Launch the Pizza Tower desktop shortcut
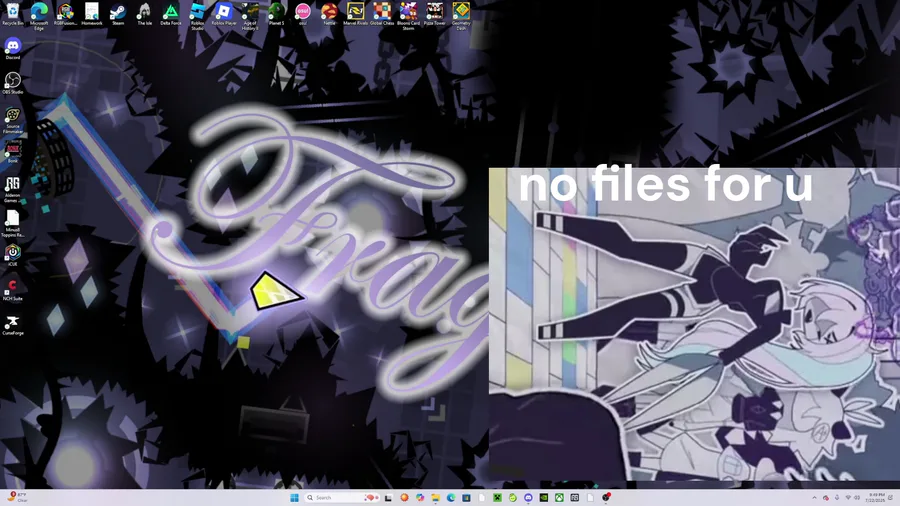The width and height of the screenshot is (900, 506). 435,13
